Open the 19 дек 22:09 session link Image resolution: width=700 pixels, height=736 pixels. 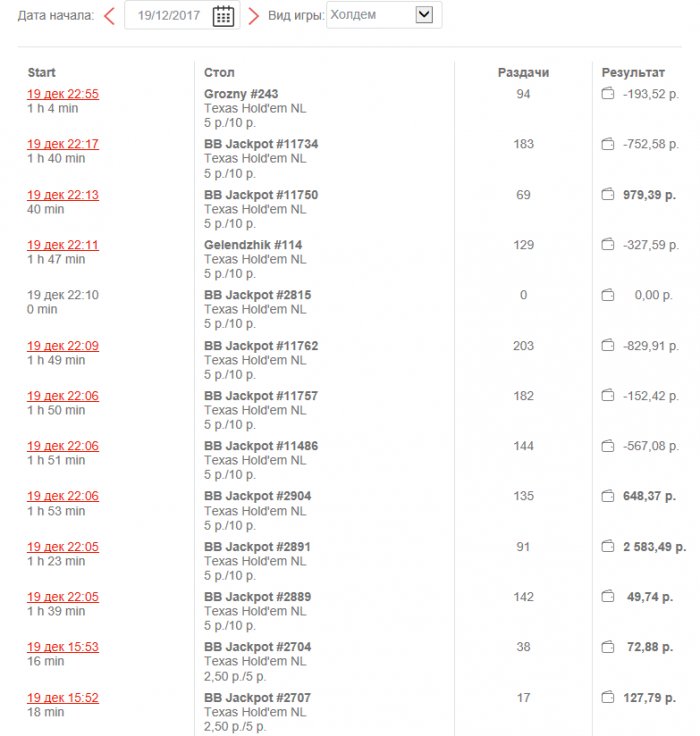[x=62, y=346]
